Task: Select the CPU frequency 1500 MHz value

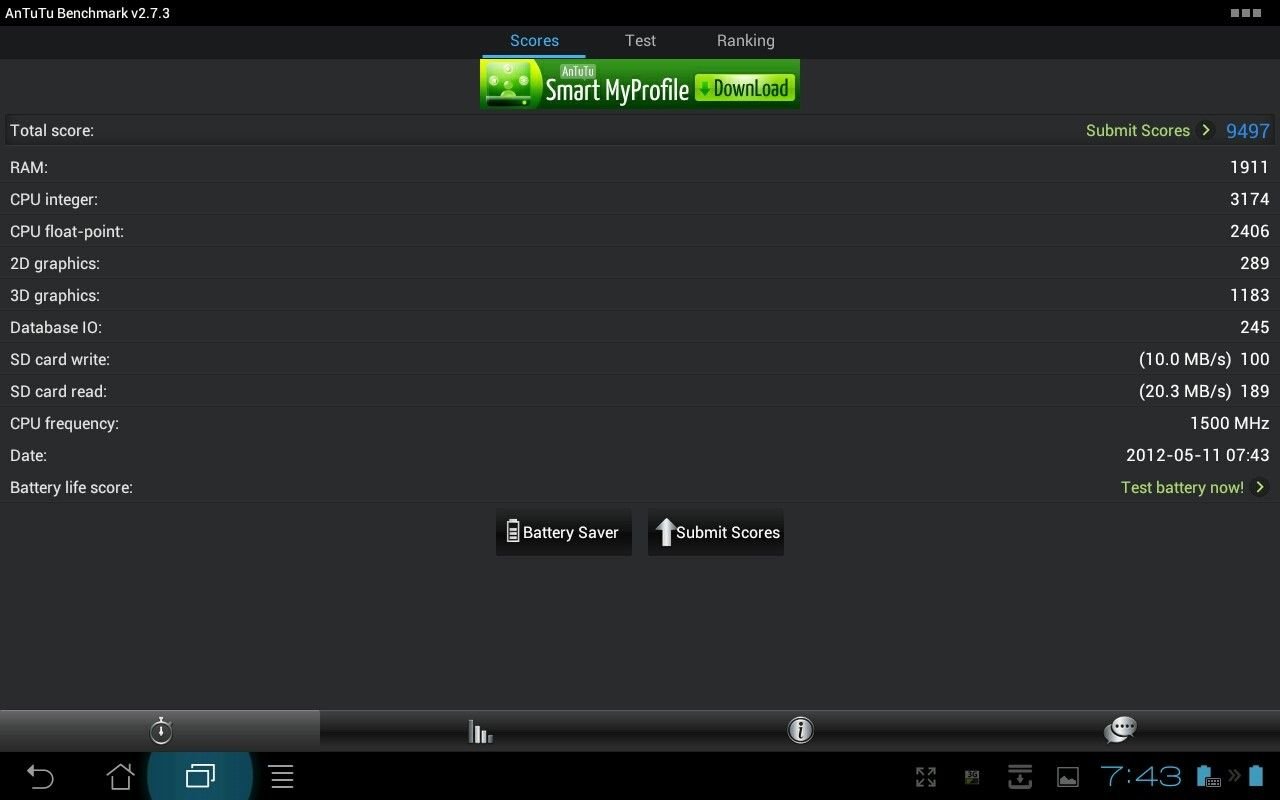Action: pyautogui.click(x=1229, y=423)
